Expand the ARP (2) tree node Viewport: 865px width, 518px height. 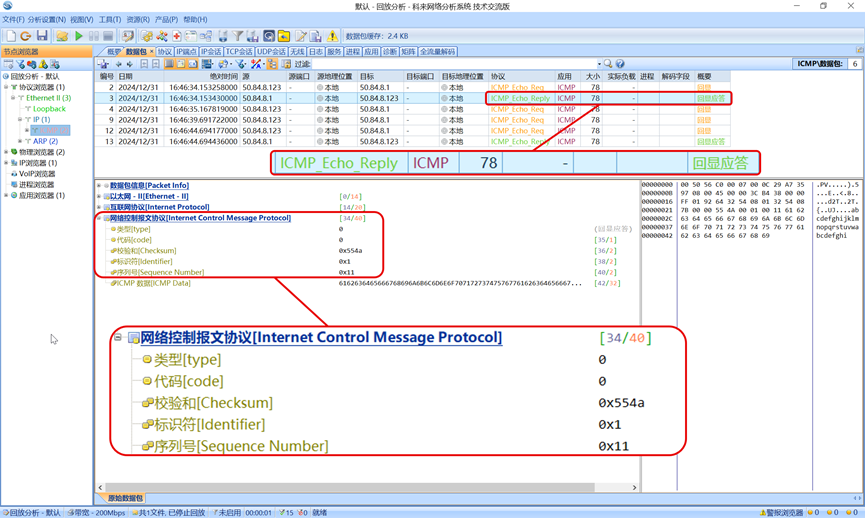[x=21, y=141]
